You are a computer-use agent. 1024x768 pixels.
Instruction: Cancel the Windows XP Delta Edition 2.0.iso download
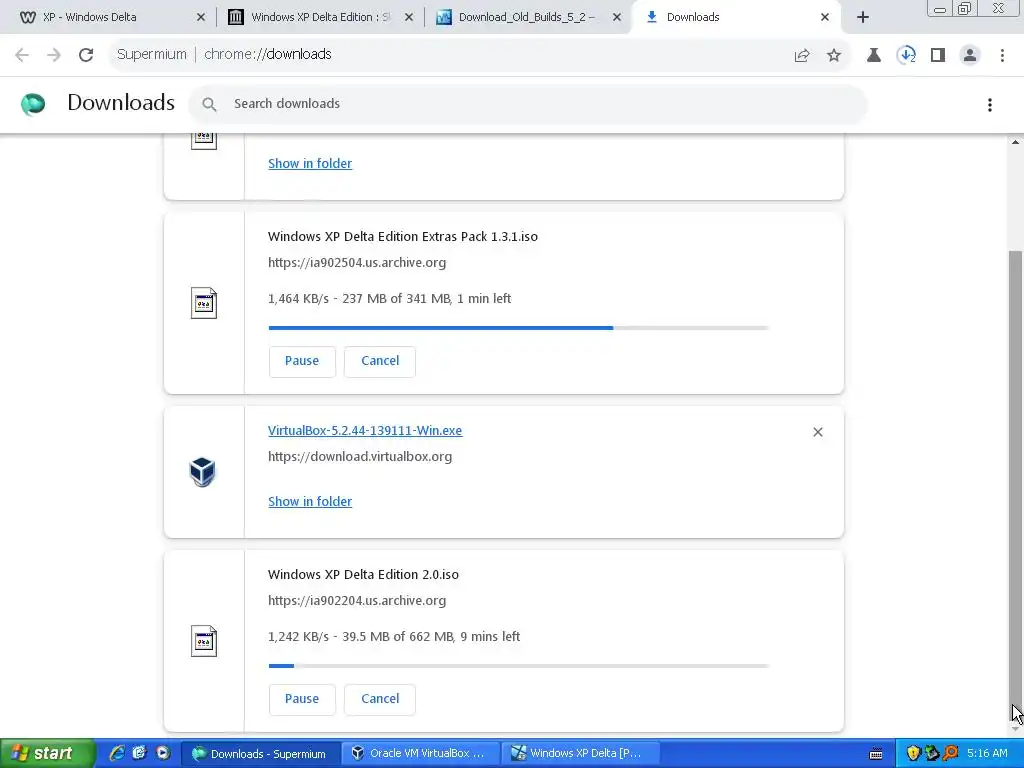tap(379, 699)
